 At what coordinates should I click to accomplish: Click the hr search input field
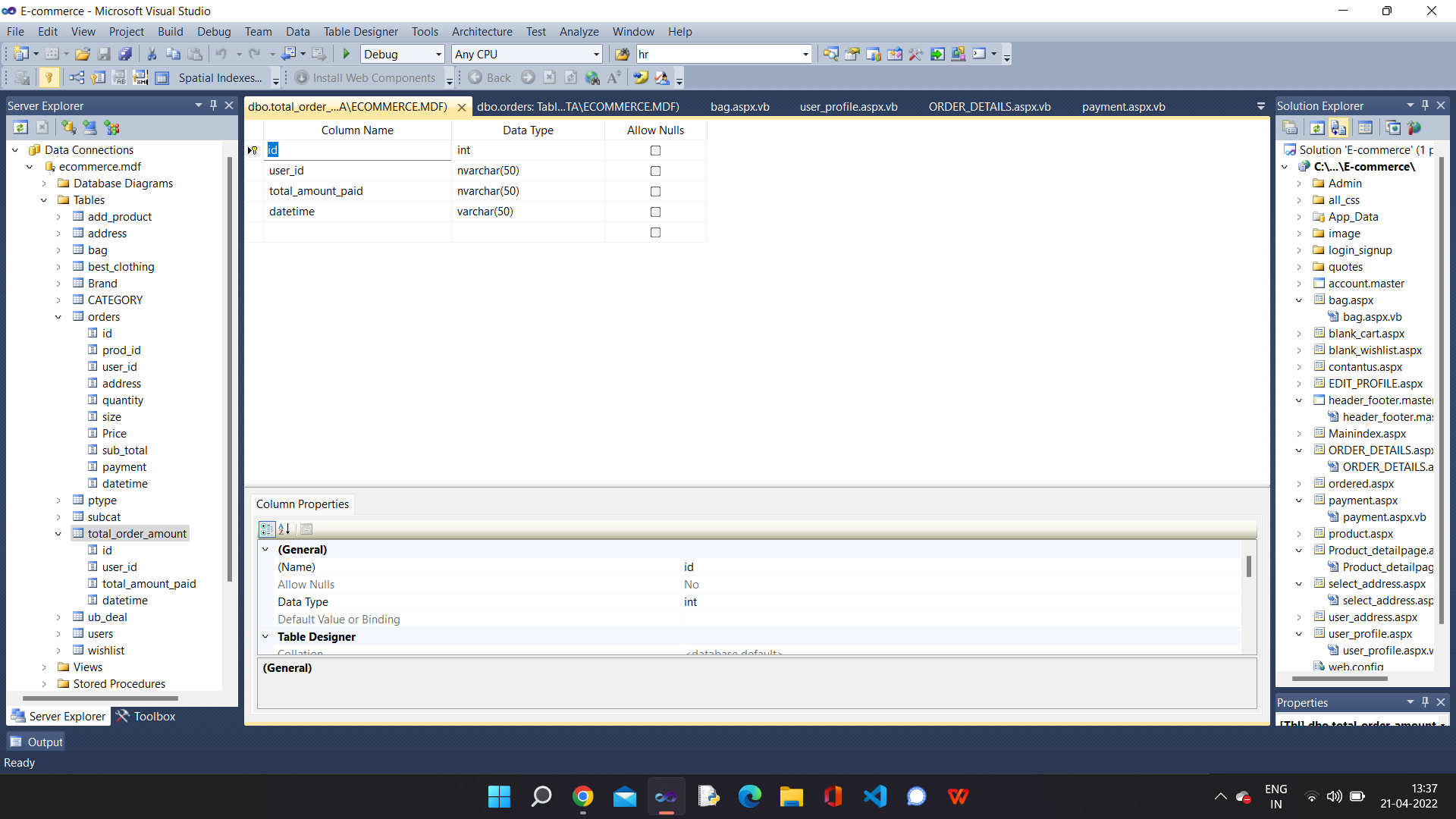(x=718, y=54)
